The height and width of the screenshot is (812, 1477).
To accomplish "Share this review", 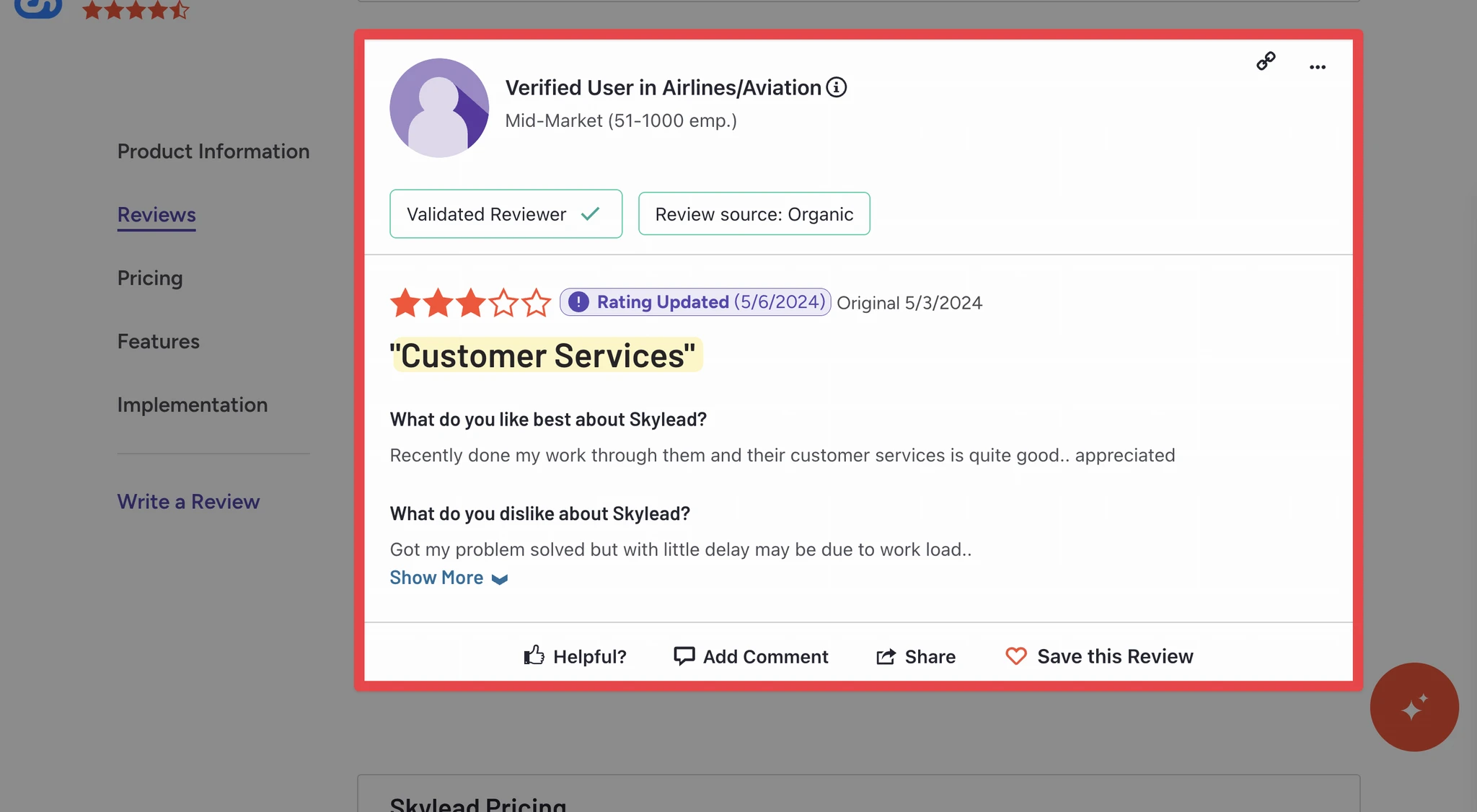I will [x=916, y=656].
